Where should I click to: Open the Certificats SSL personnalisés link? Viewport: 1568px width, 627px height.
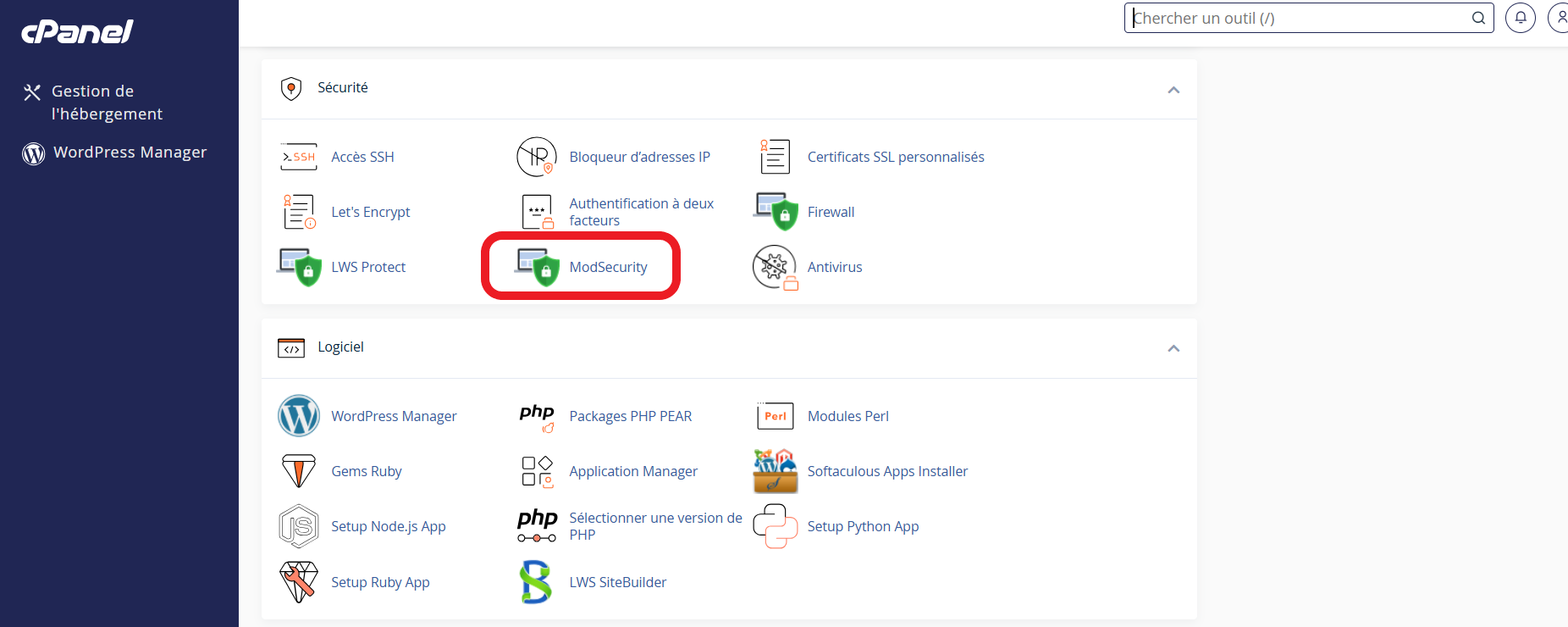[896, 157]
